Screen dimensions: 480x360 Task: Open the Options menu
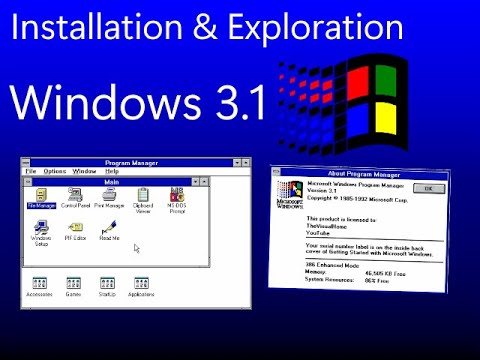55,171
